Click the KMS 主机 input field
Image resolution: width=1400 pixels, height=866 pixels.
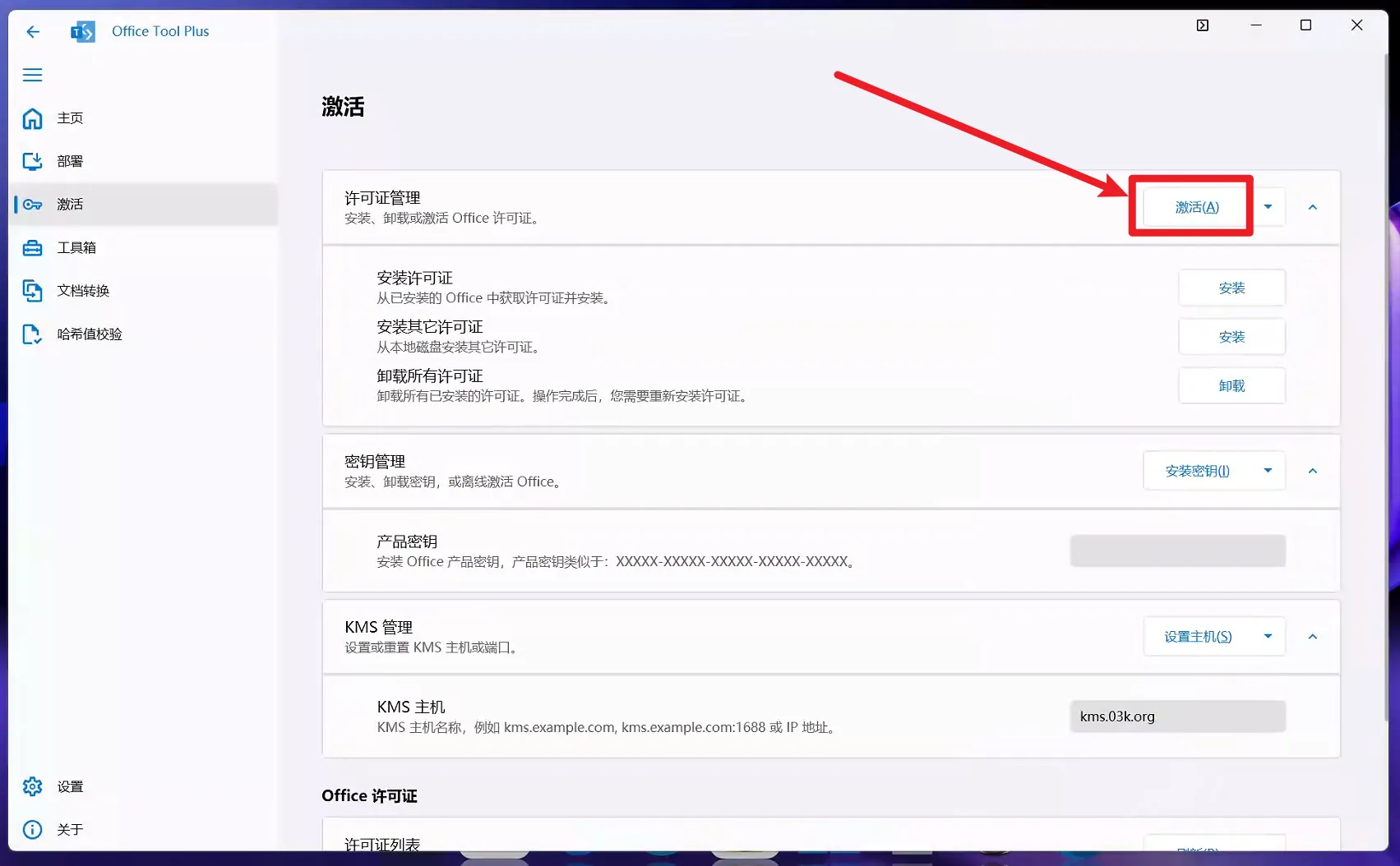tap(1178, 716)
